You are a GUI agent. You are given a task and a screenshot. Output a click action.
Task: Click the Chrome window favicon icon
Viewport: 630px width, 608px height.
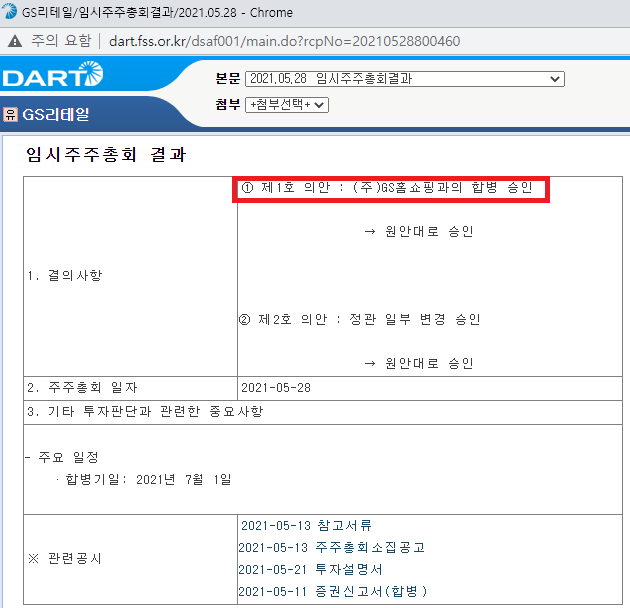pyautogui.click(x=10, y=12)
